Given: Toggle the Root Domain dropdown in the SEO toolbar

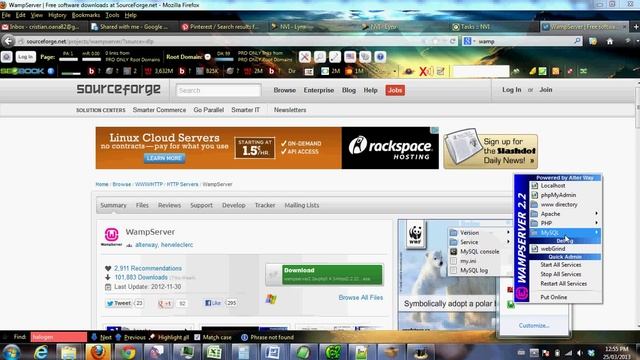Looking at the screenshot, I should 207,57.
